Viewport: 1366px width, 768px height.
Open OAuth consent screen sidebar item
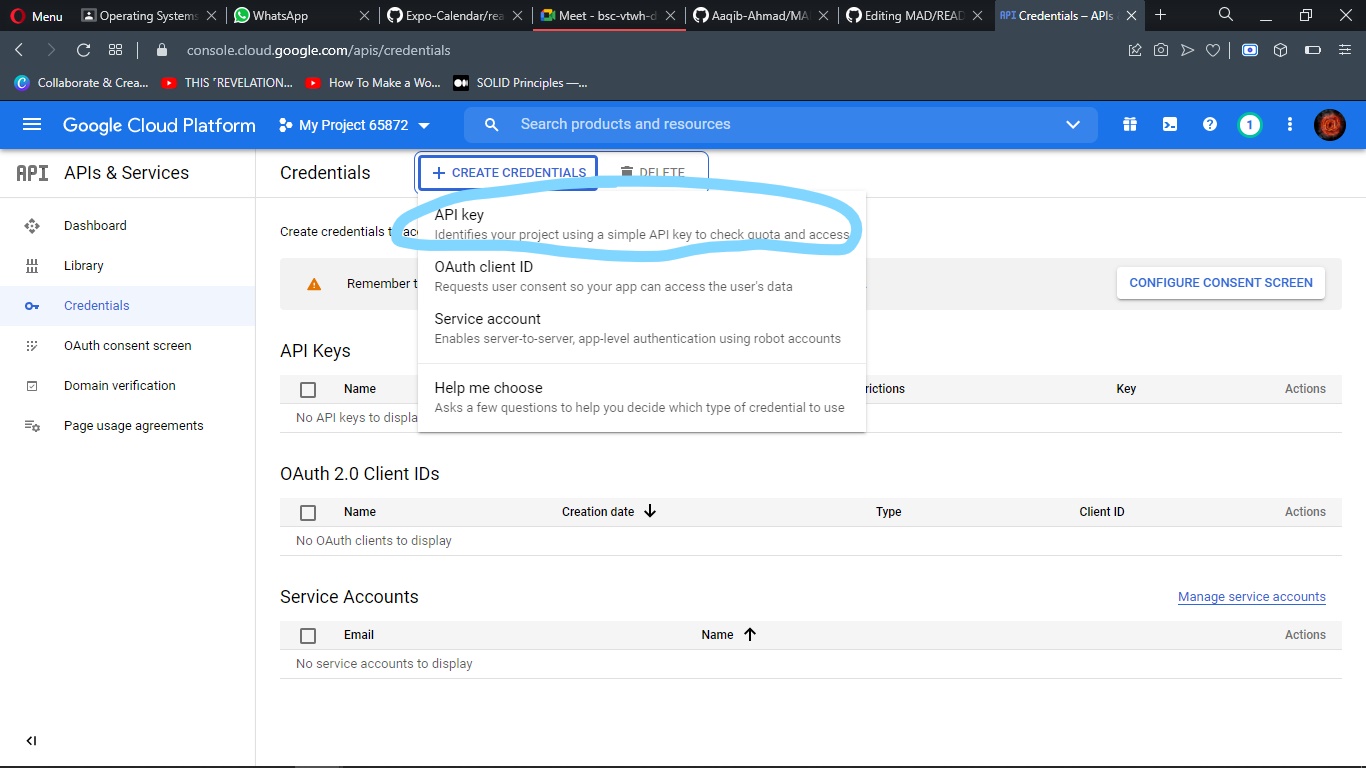tap(128, 346)
